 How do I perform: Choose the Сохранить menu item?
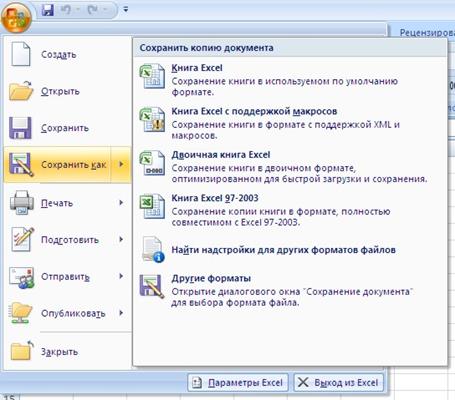pos(68,128)
